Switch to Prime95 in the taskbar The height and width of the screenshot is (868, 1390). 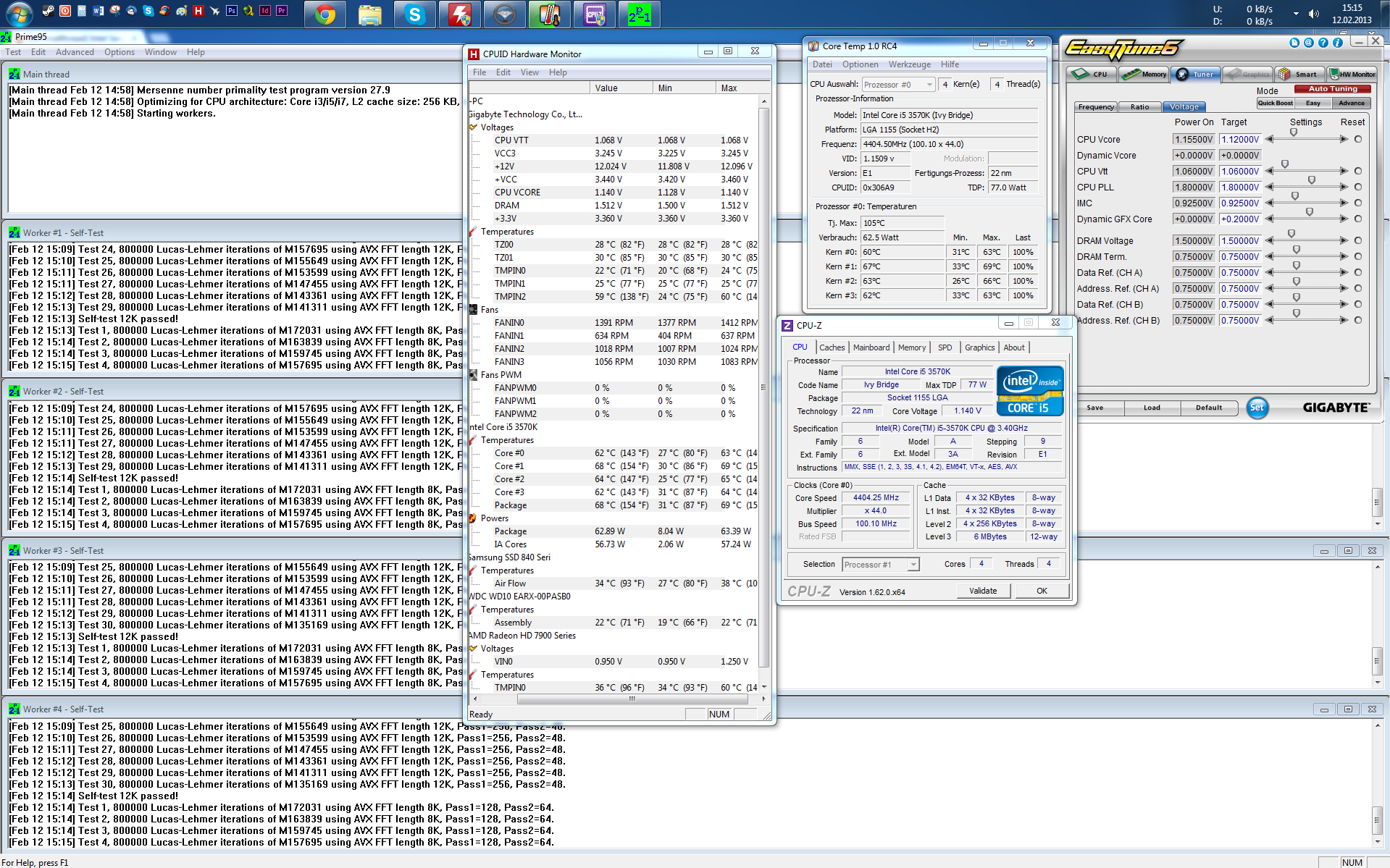point(640,14)
